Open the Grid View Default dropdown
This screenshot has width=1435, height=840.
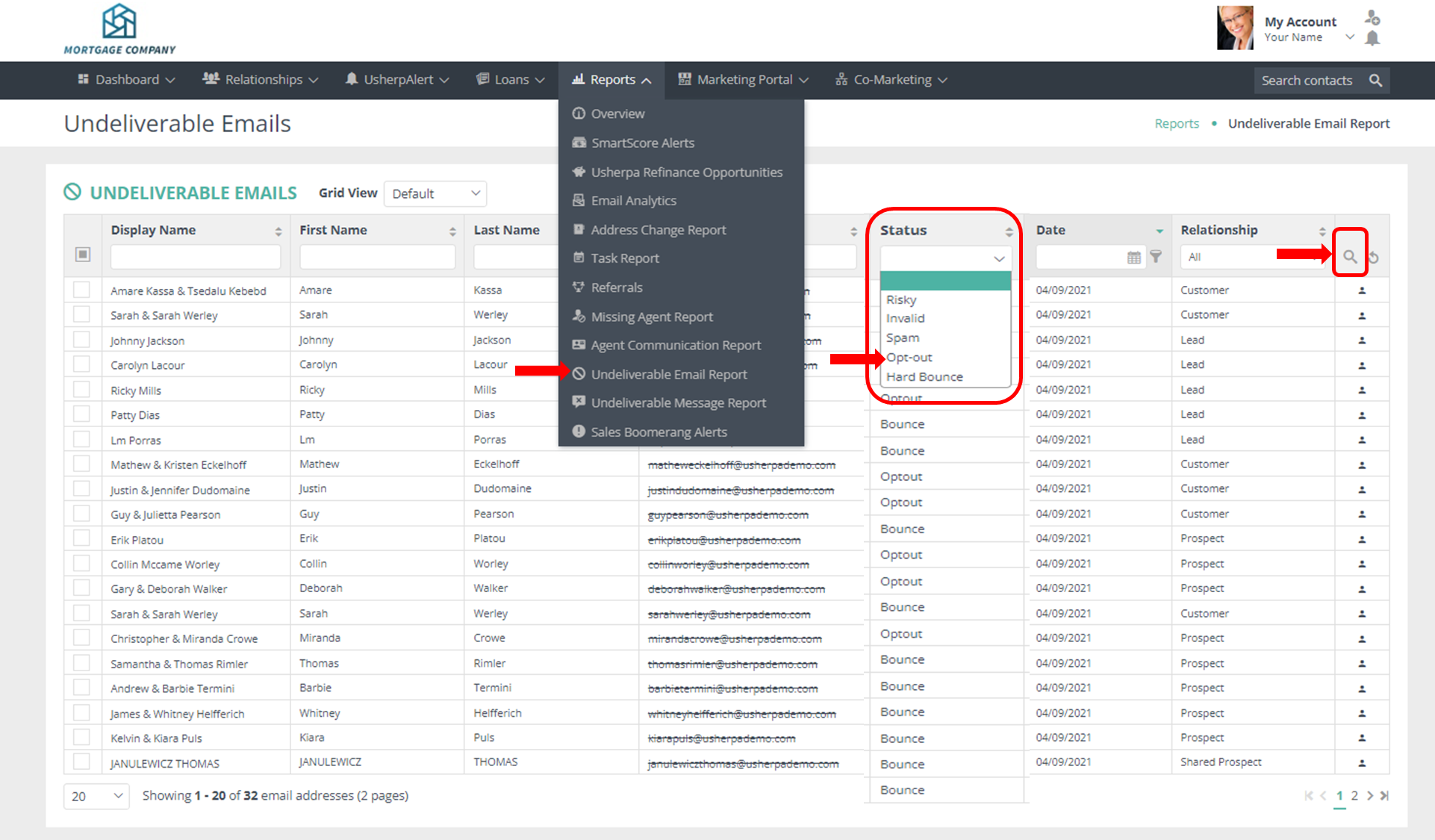pyautogui.click(x=435, y=194)
